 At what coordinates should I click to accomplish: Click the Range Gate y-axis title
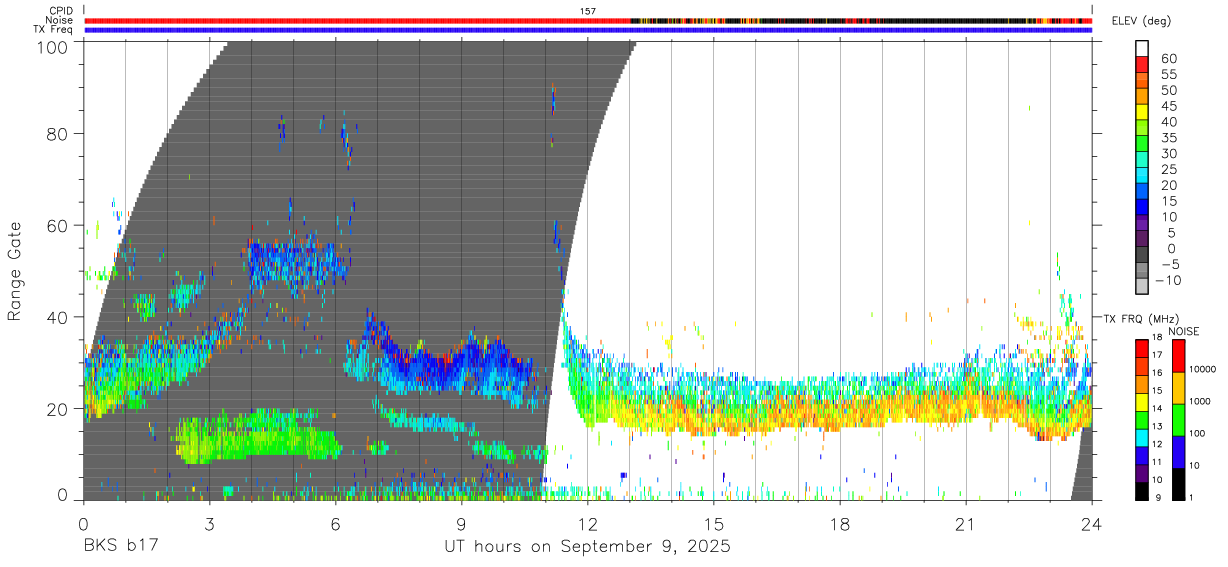point(15,270)
